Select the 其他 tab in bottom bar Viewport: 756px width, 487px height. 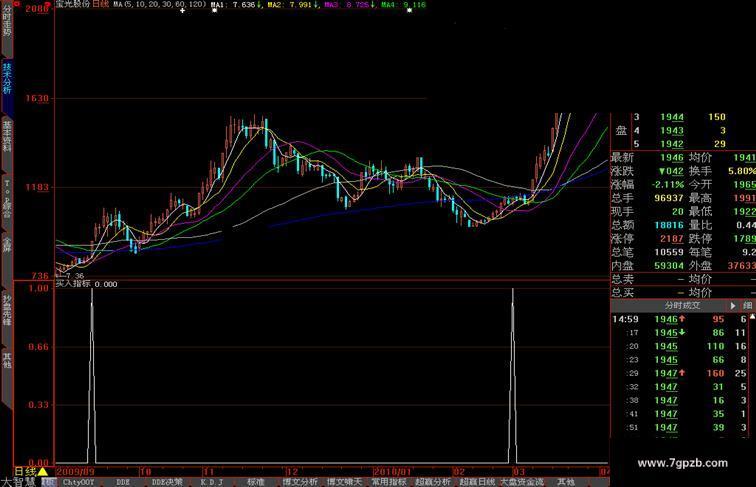click(x=566, y=482)
